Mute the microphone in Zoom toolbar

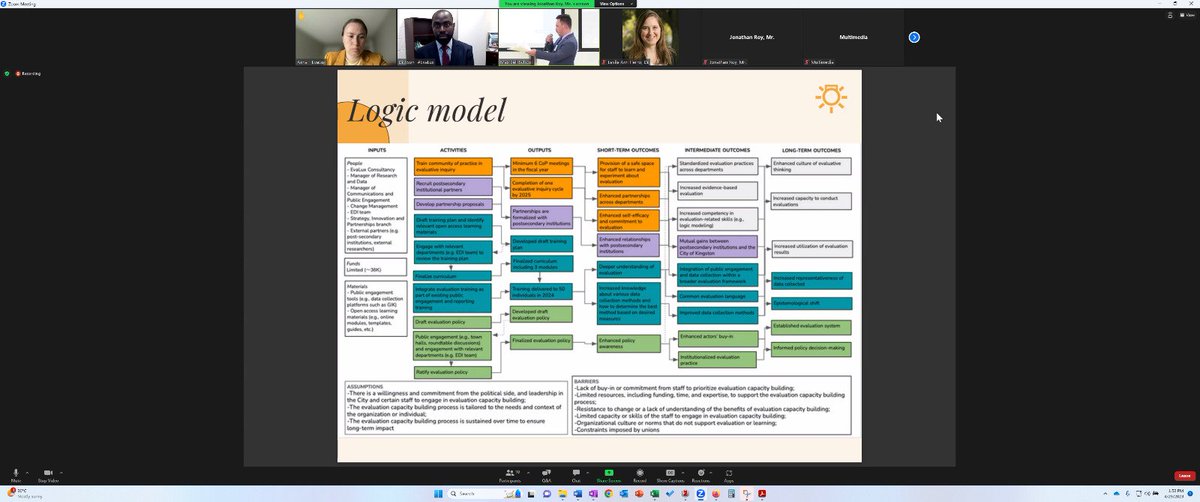click(x=15, y=474)
